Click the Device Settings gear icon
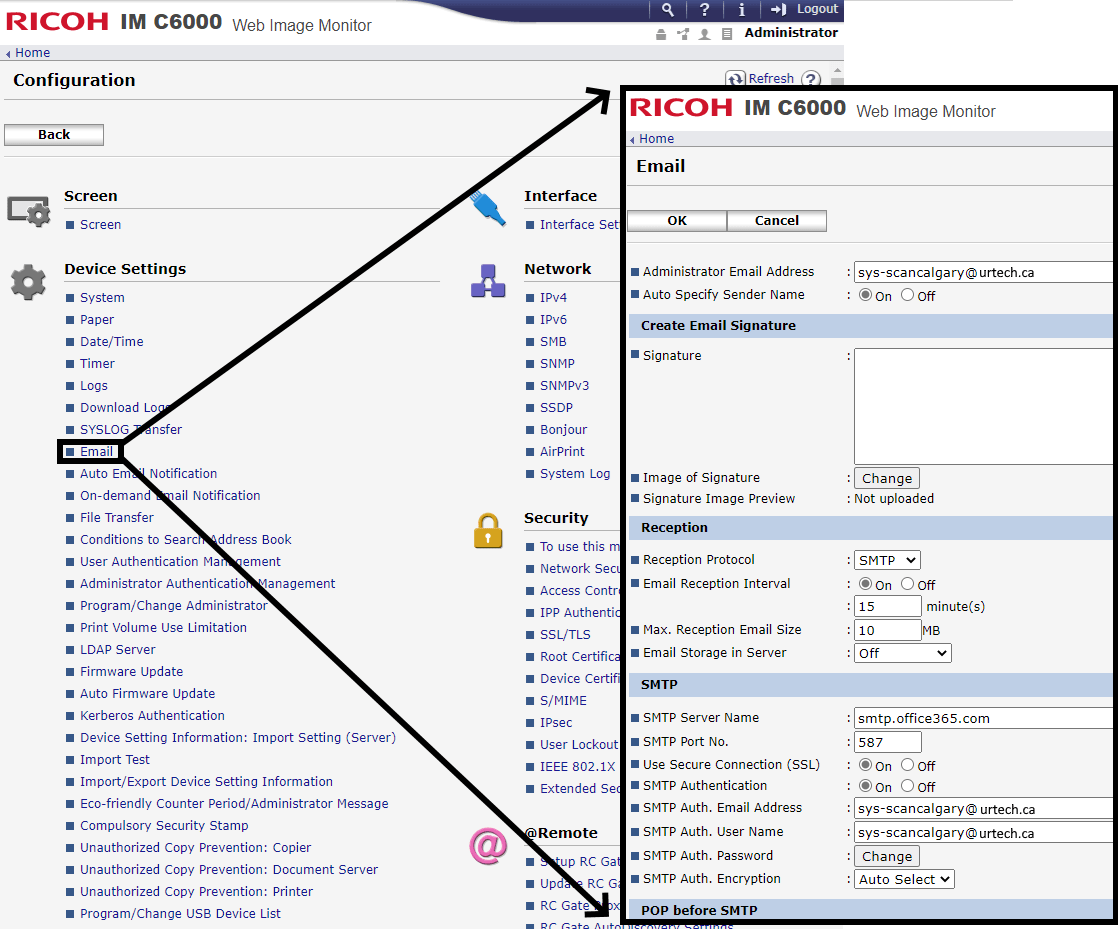Screen dimensions: 1118x929 pyautogui.click(x=28, y=282)
